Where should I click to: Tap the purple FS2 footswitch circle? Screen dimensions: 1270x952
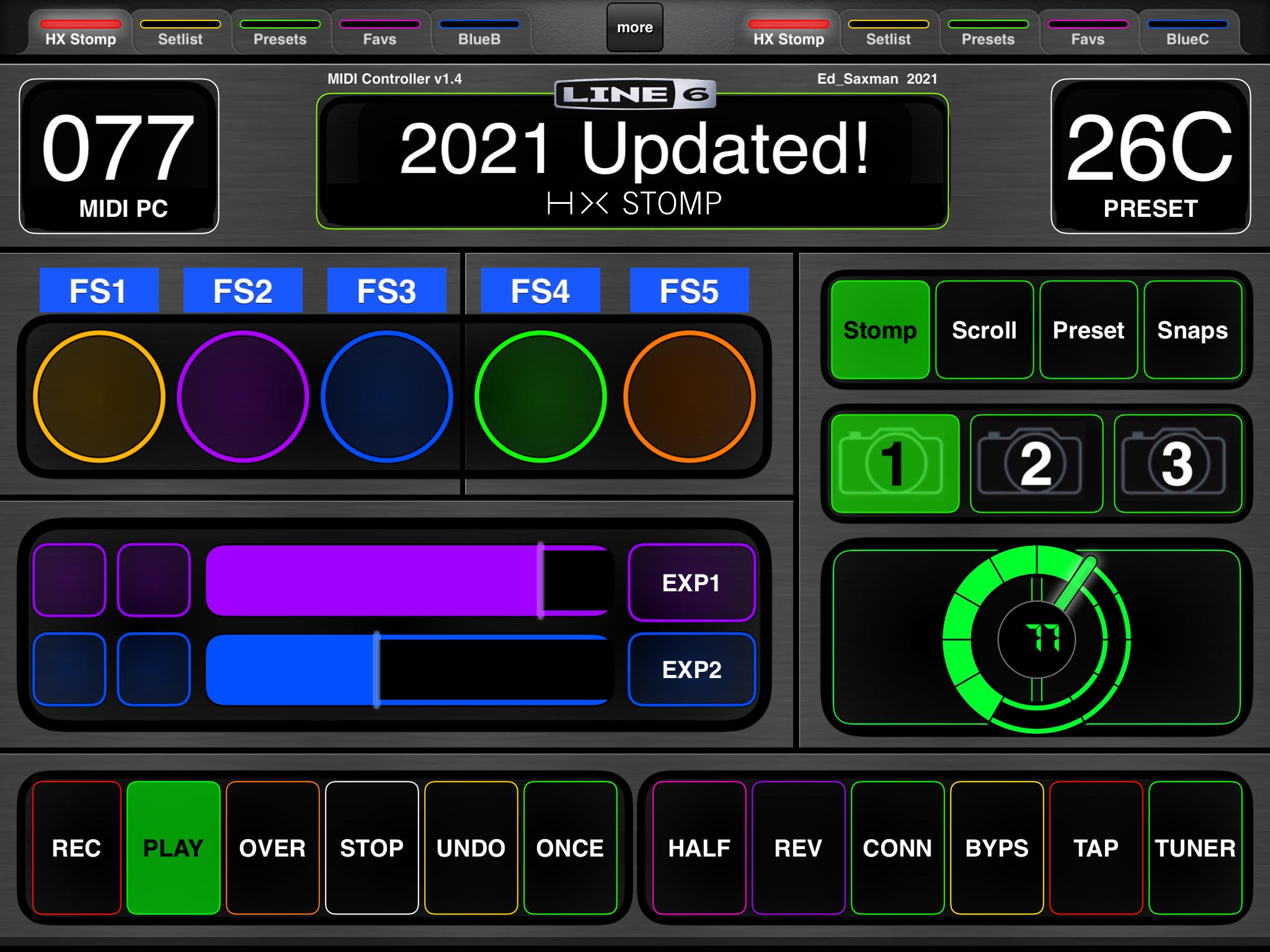point(243,397)
